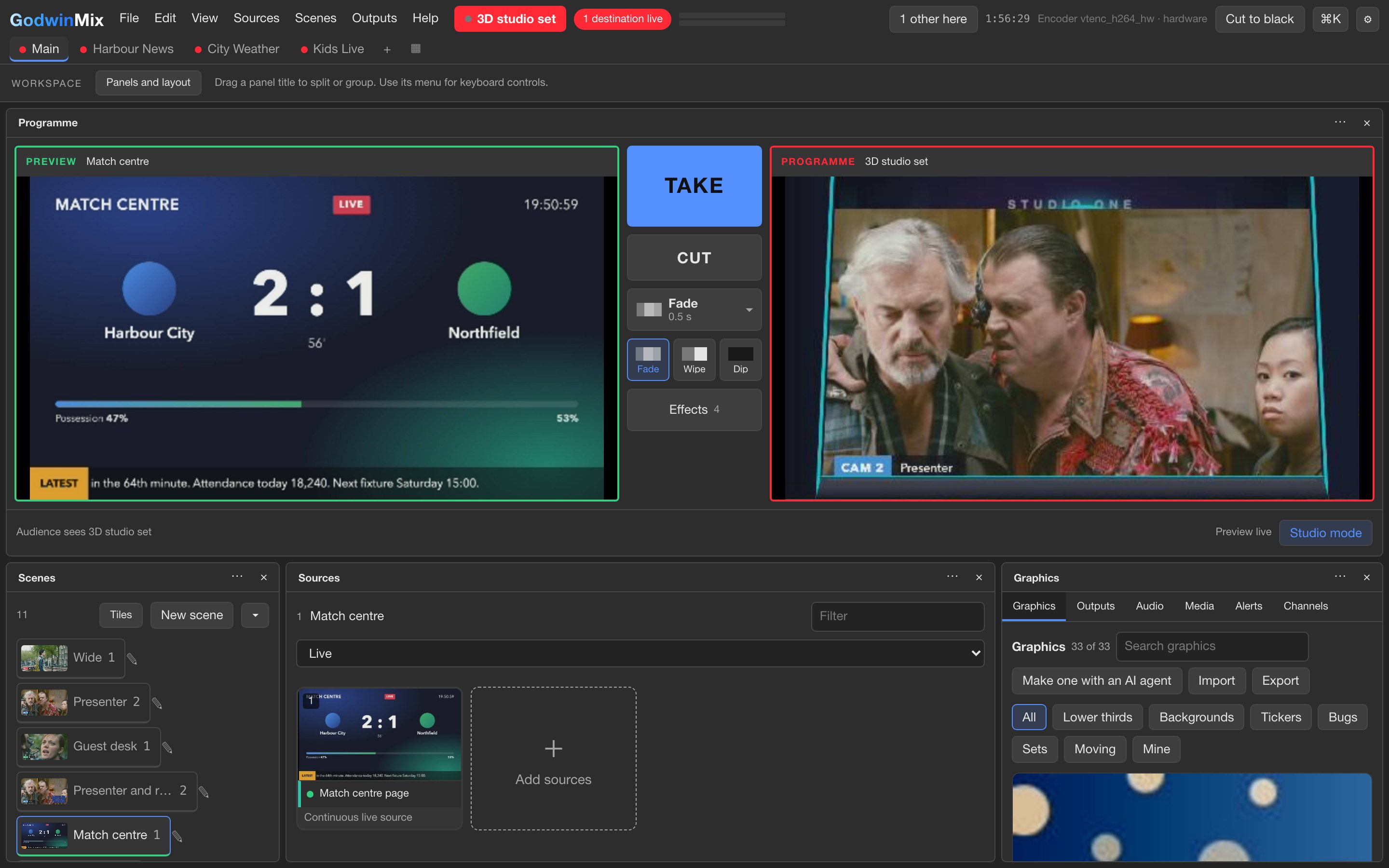
Task: Toggle Studio mode
Action: coord(1325,533)
